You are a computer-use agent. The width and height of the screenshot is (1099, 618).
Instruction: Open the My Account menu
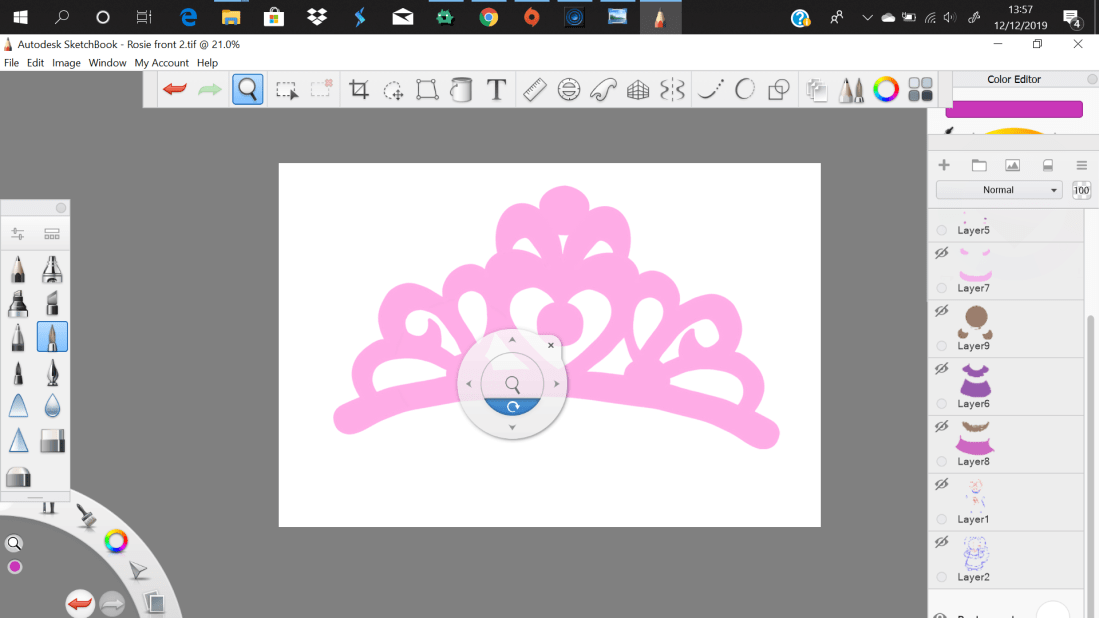pyautogui.click(x=161, y=63)
